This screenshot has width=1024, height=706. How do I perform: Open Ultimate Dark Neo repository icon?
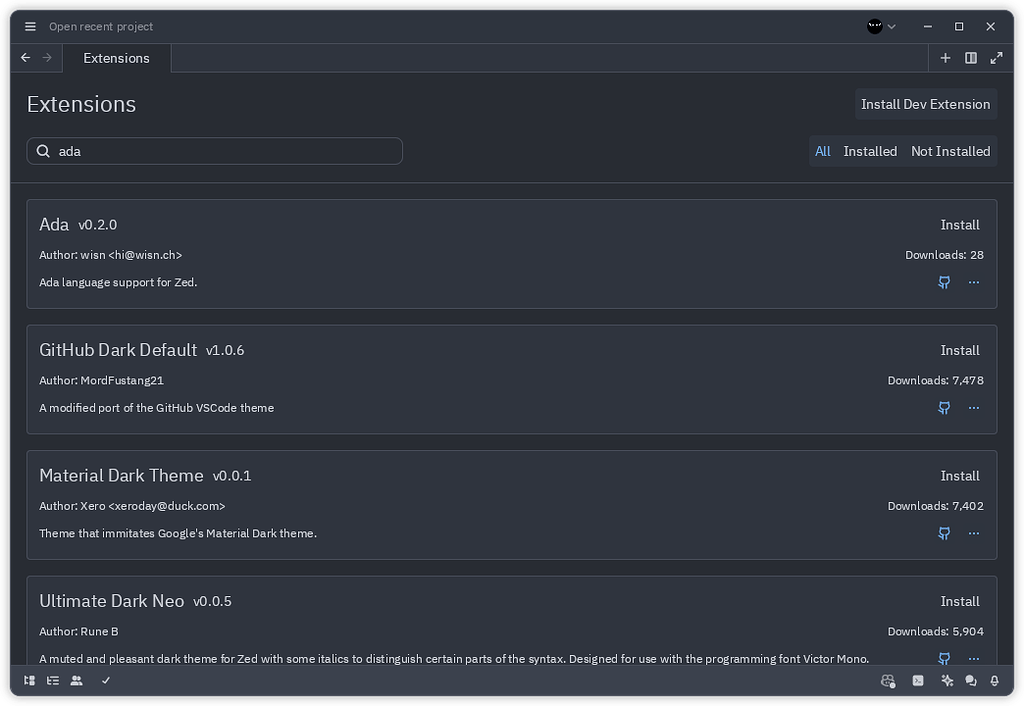coord(944,658)
